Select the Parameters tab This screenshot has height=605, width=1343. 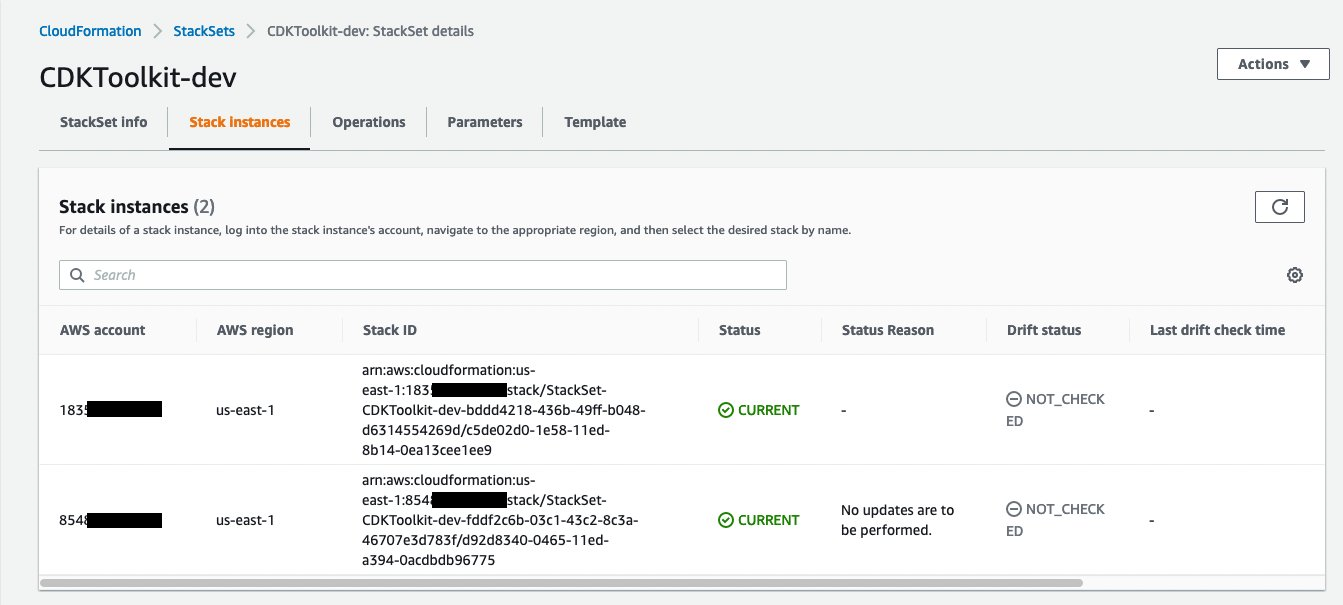(x=484, y=121)
